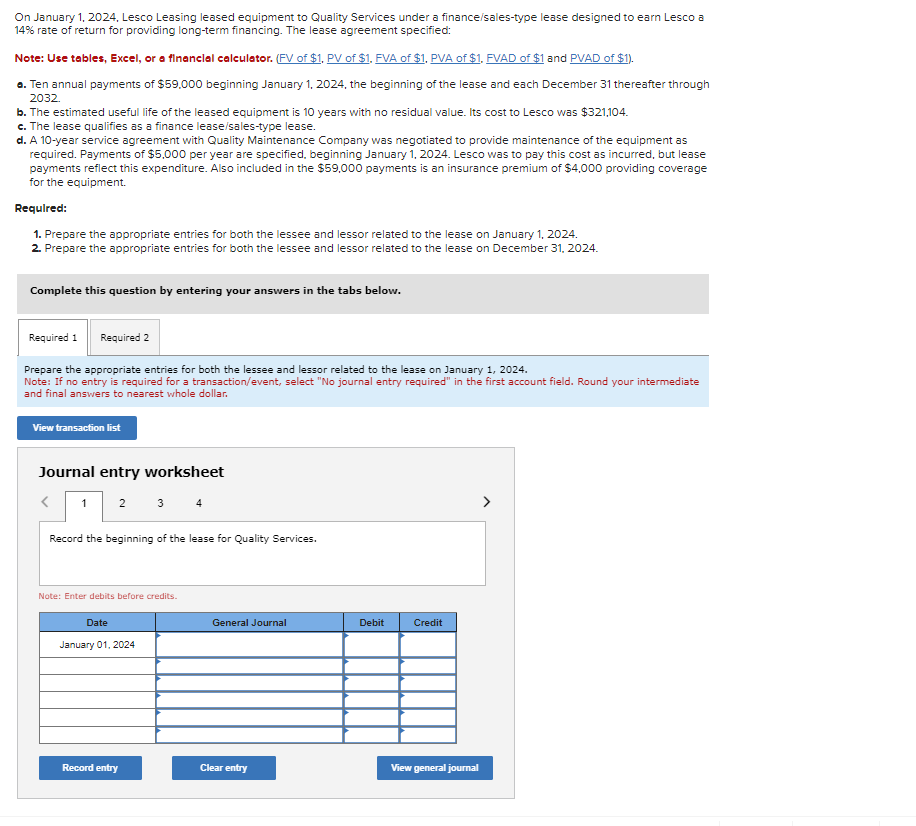Viewport: 916px width, 826px height.
Task: Click the Debit cell in third row
Action: 372,683
